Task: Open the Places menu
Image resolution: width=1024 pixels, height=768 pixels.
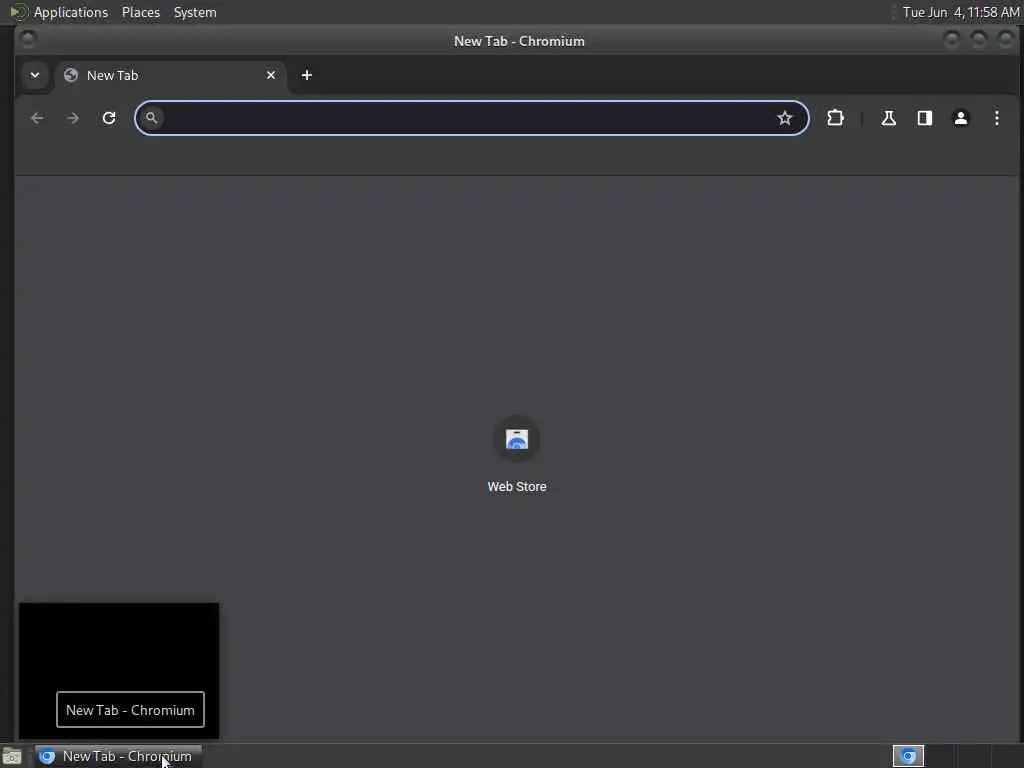Action: (x=140, y=12)
